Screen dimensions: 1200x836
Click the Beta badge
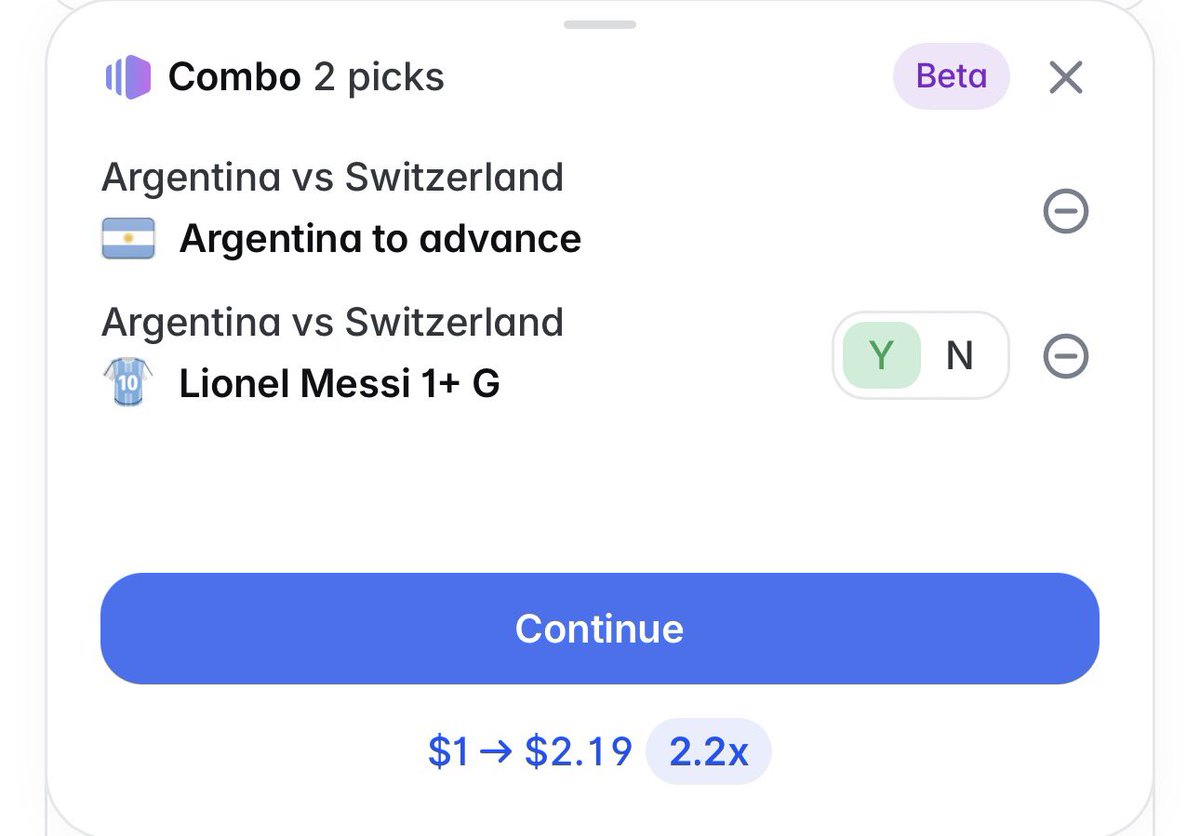point(951,77)
